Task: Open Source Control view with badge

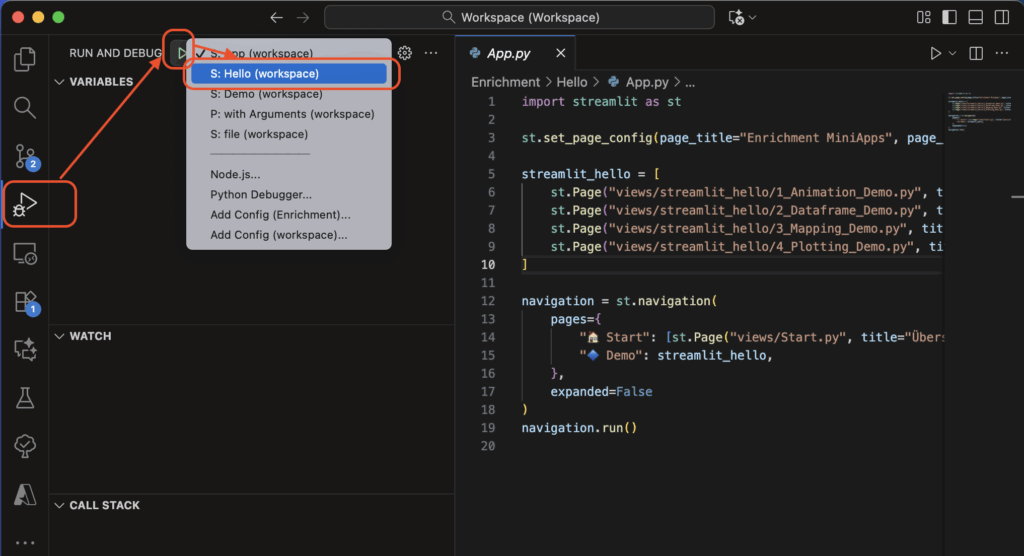Action: 24,156
